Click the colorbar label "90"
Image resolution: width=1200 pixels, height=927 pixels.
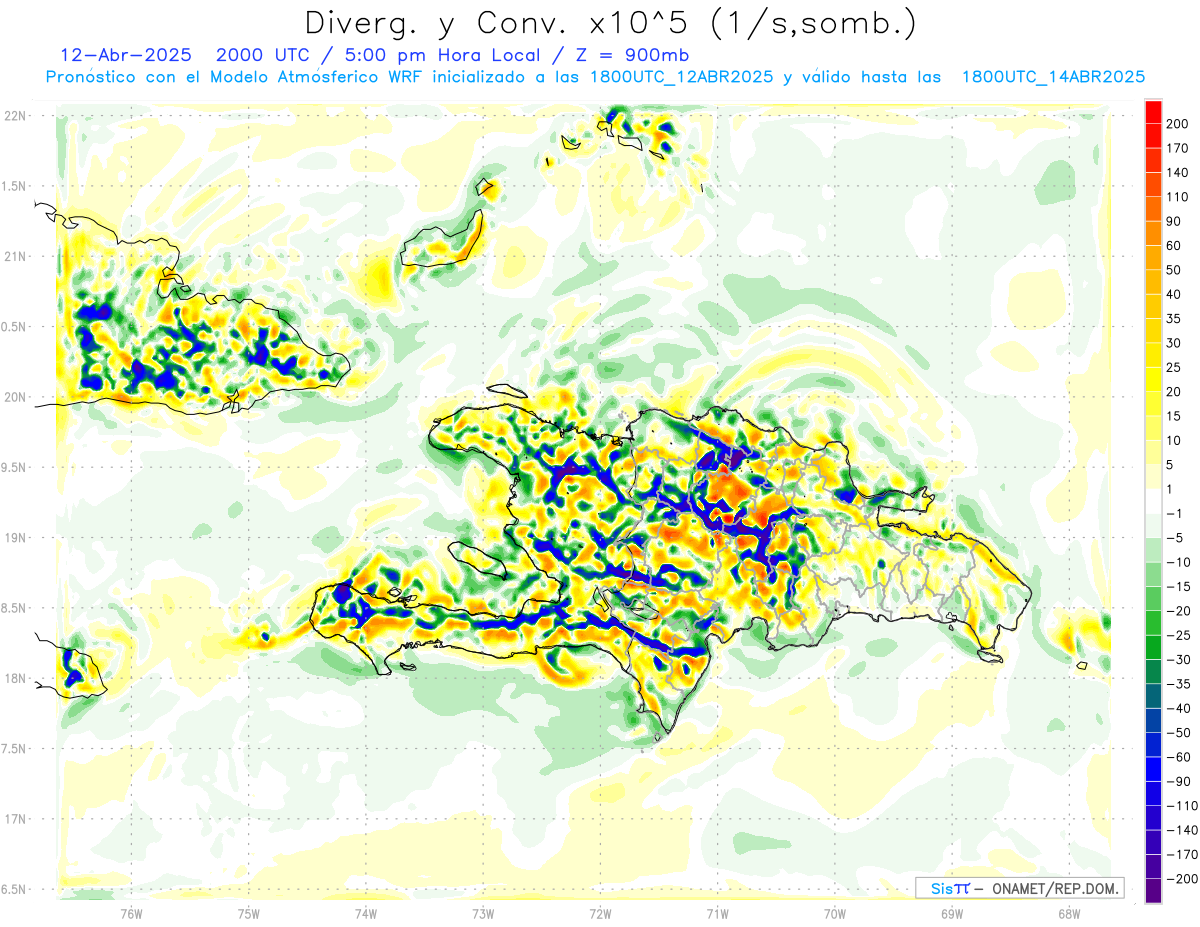(x=1174, y=221)
